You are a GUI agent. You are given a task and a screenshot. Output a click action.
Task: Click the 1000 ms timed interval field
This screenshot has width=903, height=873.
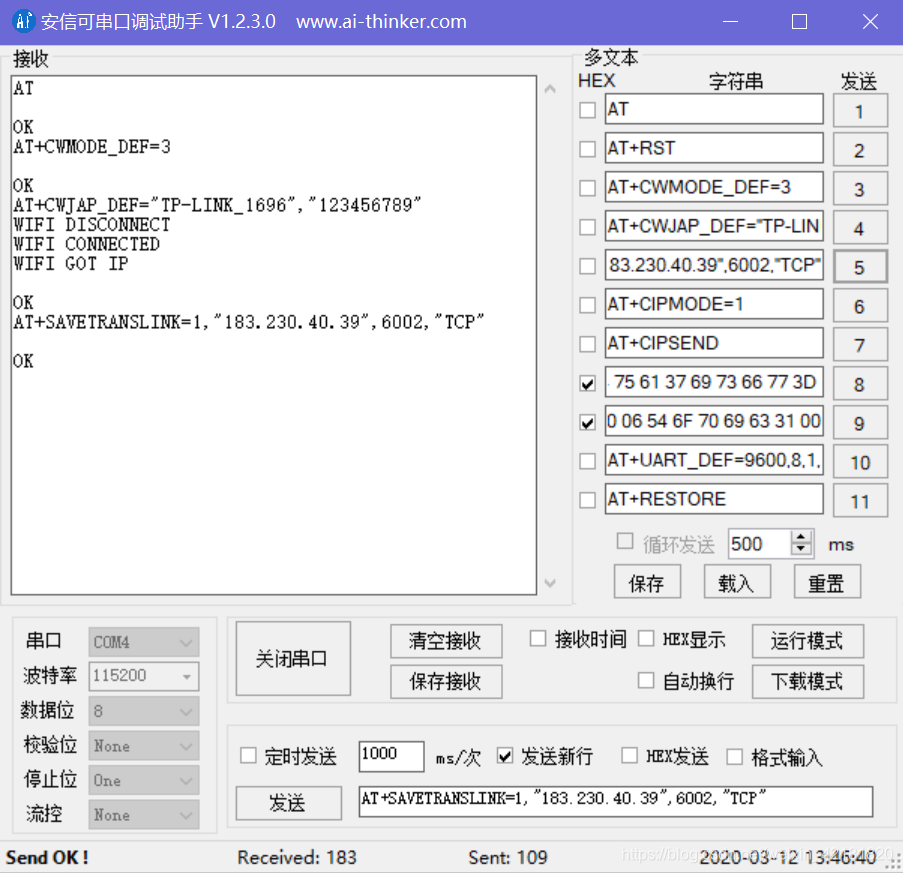(x=391, y=756)
